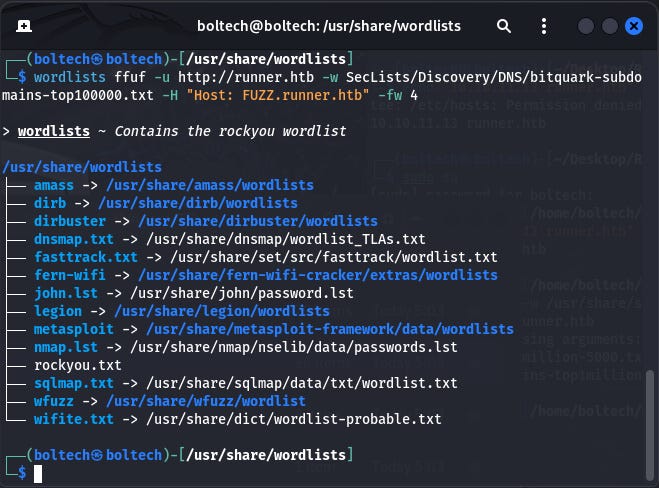Click the amass entry name
The width and height of the screenshot is (659, 488).
point(54,185)
